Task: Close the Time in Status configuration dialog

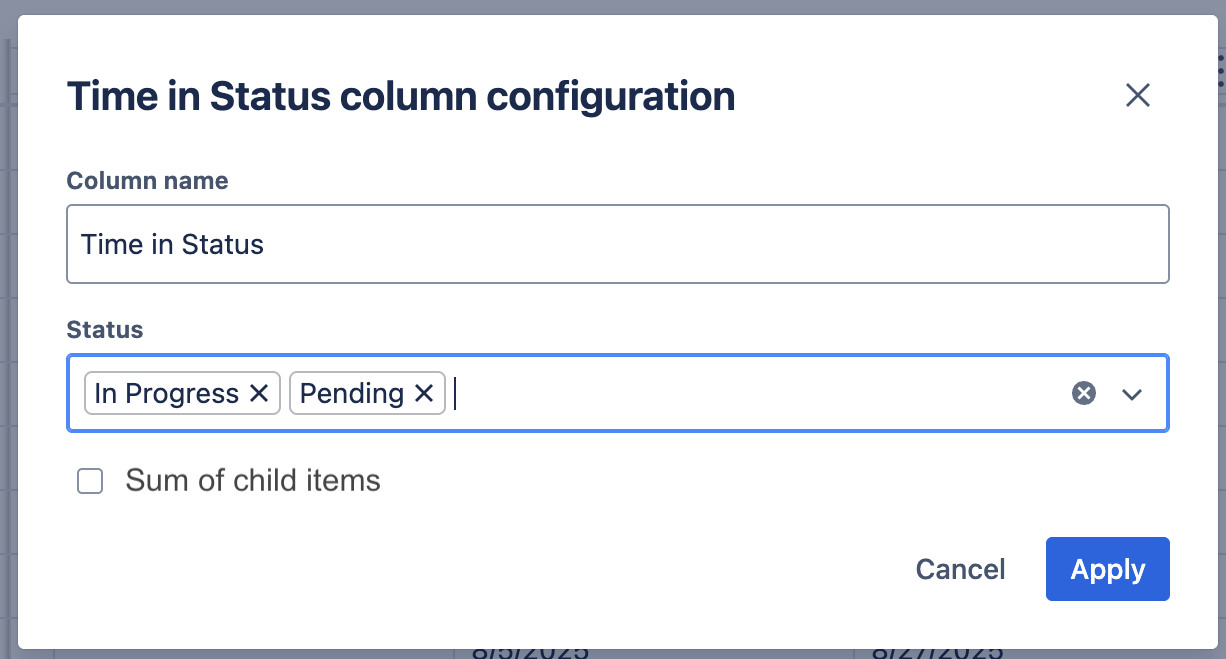Action: pos(1138,96)
